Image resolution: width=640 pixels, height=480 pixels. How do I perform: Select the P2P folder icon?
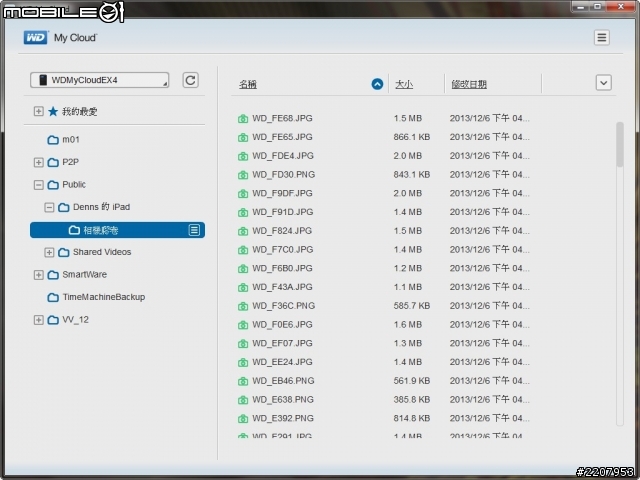[x=53, y=162]
